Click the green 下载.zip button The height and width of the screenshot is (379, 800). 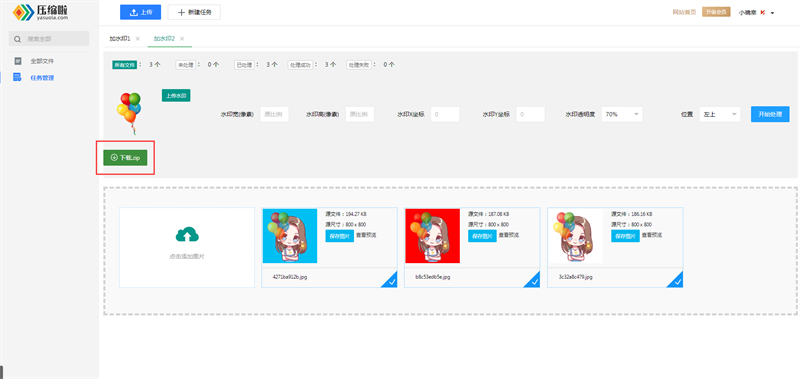(x=125, y=158)
